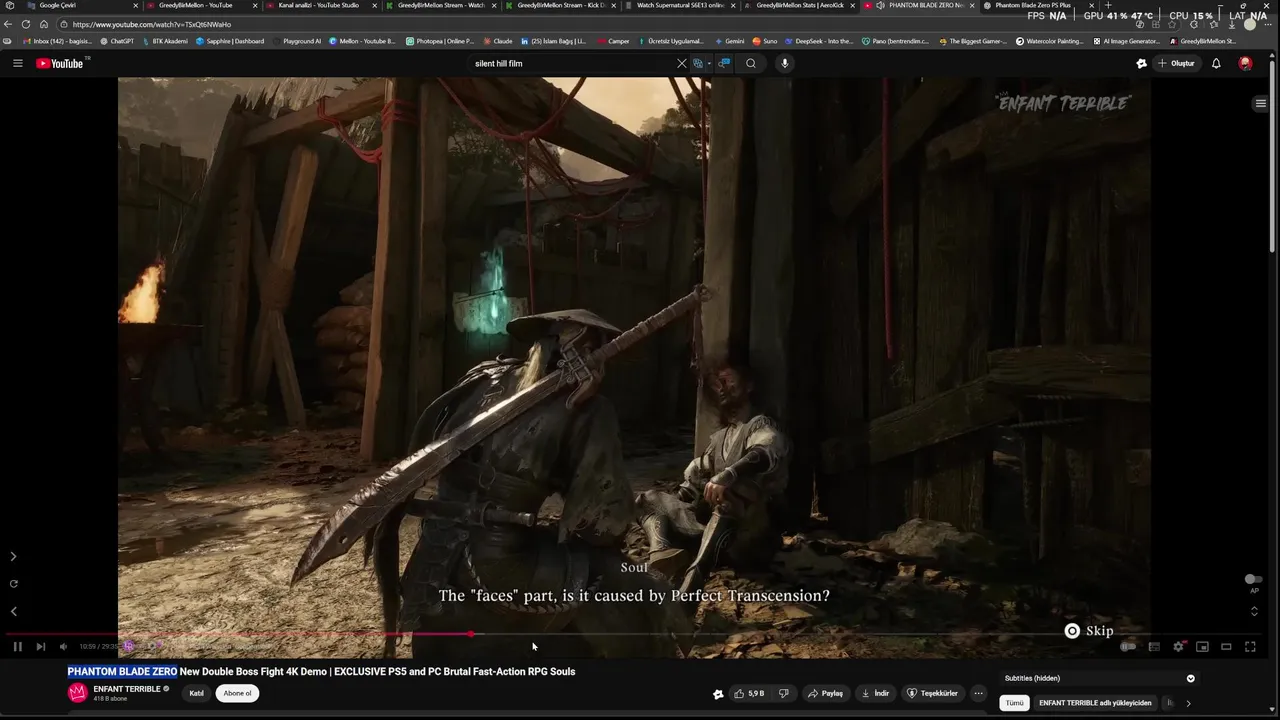
Task: Open the side panel list icon
Action: point(1260,104)
